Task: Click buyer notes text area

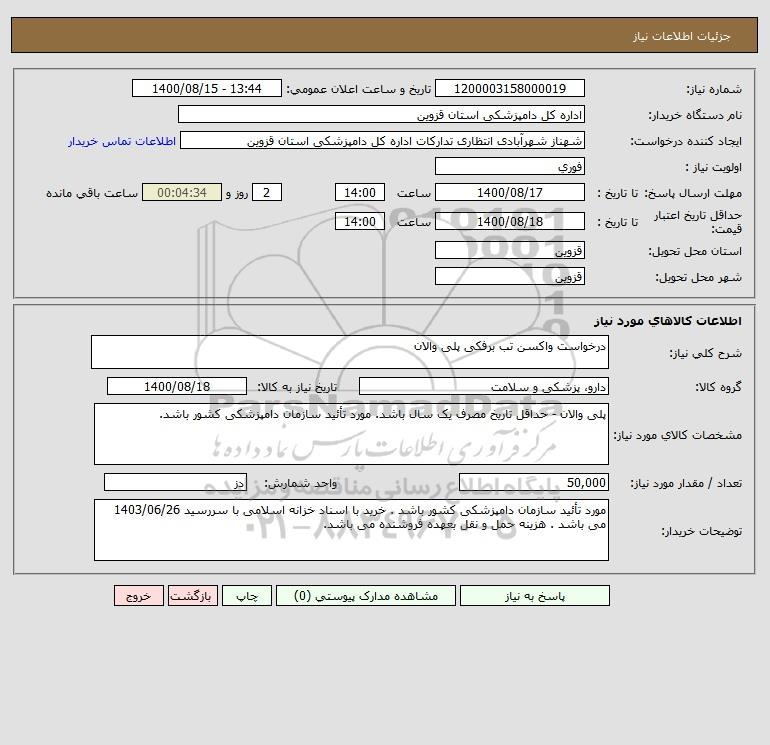Action: pos(351,530)
